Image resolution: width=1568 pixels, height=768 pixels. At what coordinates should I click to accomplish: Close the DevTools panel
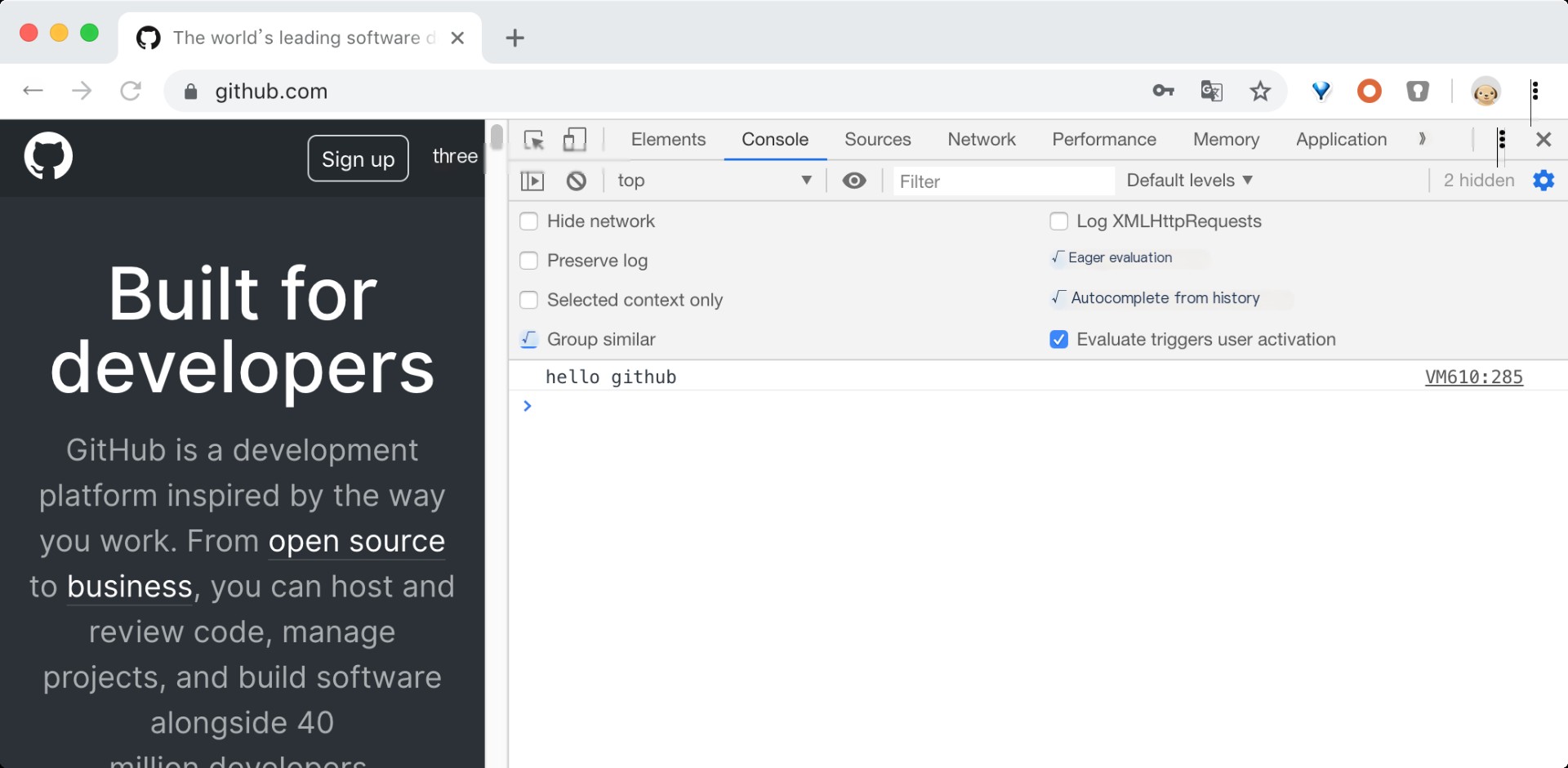coord(1543,140)
